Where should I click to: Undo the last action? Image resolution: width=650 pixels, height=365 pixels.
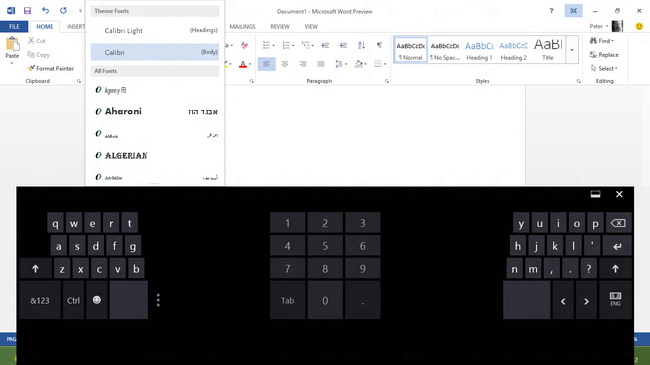pos(45,11)
